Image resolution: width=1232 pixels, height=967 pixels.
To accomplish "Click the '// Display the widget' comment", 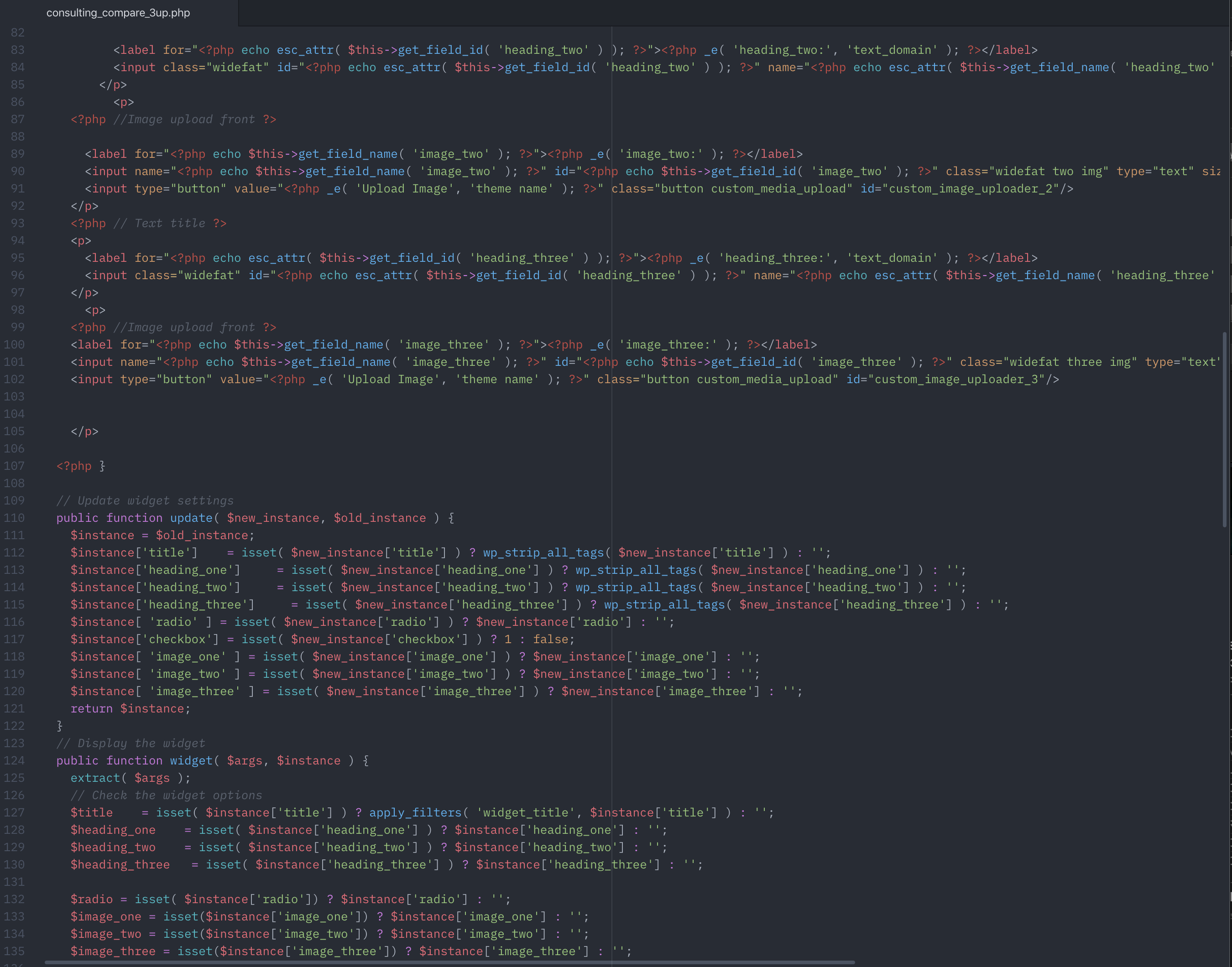I will pyautogui.click(x=131, y=743).
